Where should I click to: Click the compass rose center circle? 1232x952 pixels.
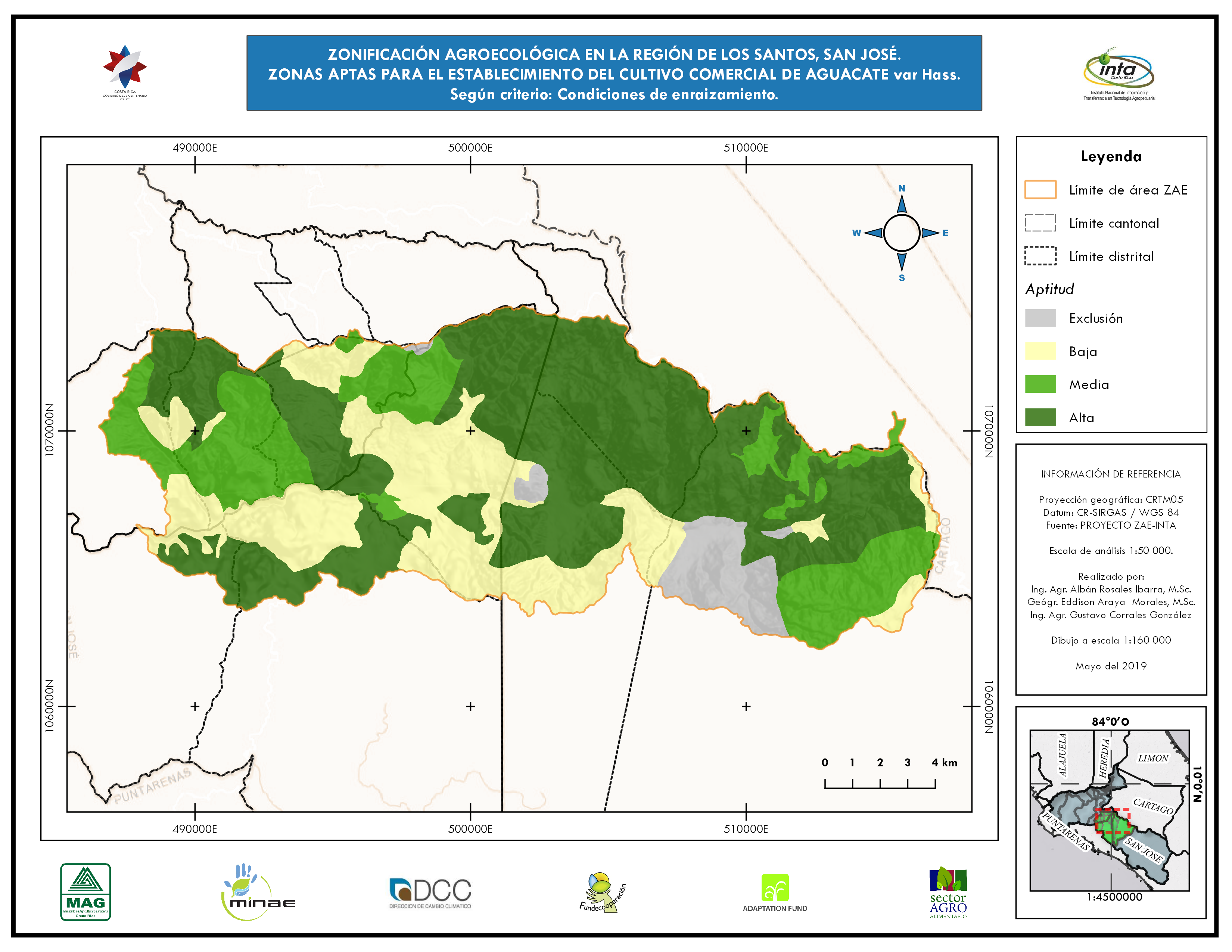[902, 233]
